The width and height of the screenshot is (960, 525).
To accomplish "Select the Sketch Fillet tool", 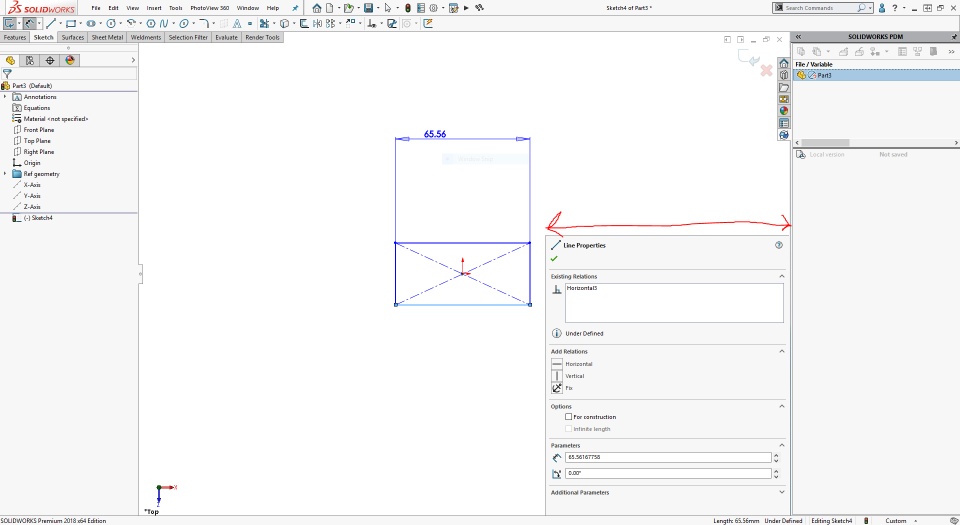I will pyautogui.click(x=204, y=23).
